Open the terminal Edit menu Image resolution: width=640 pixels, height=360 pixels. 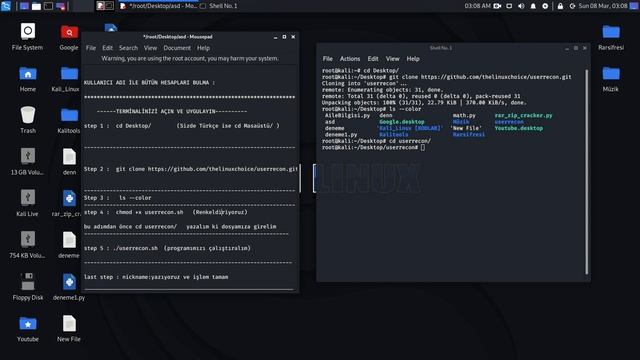click(x=373, y=59)
